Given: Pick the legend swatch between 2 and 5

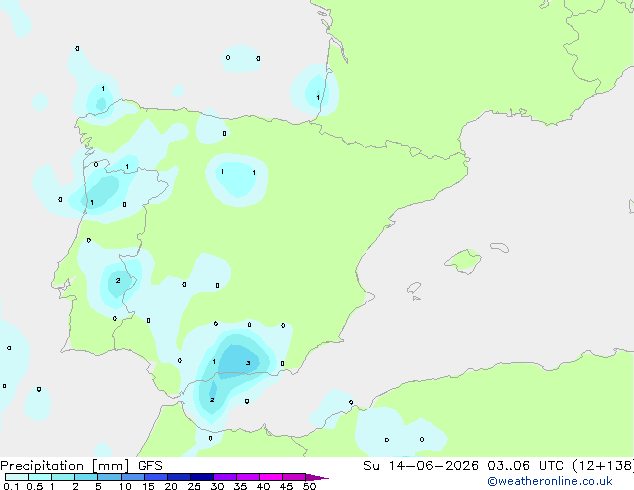Looking at the screenshot, I should tap(86, 477).
